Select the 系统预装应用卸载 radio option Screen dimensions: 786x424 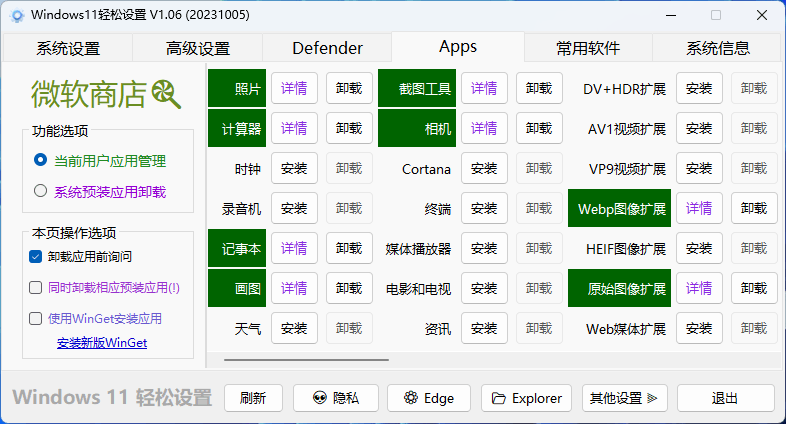41,191
